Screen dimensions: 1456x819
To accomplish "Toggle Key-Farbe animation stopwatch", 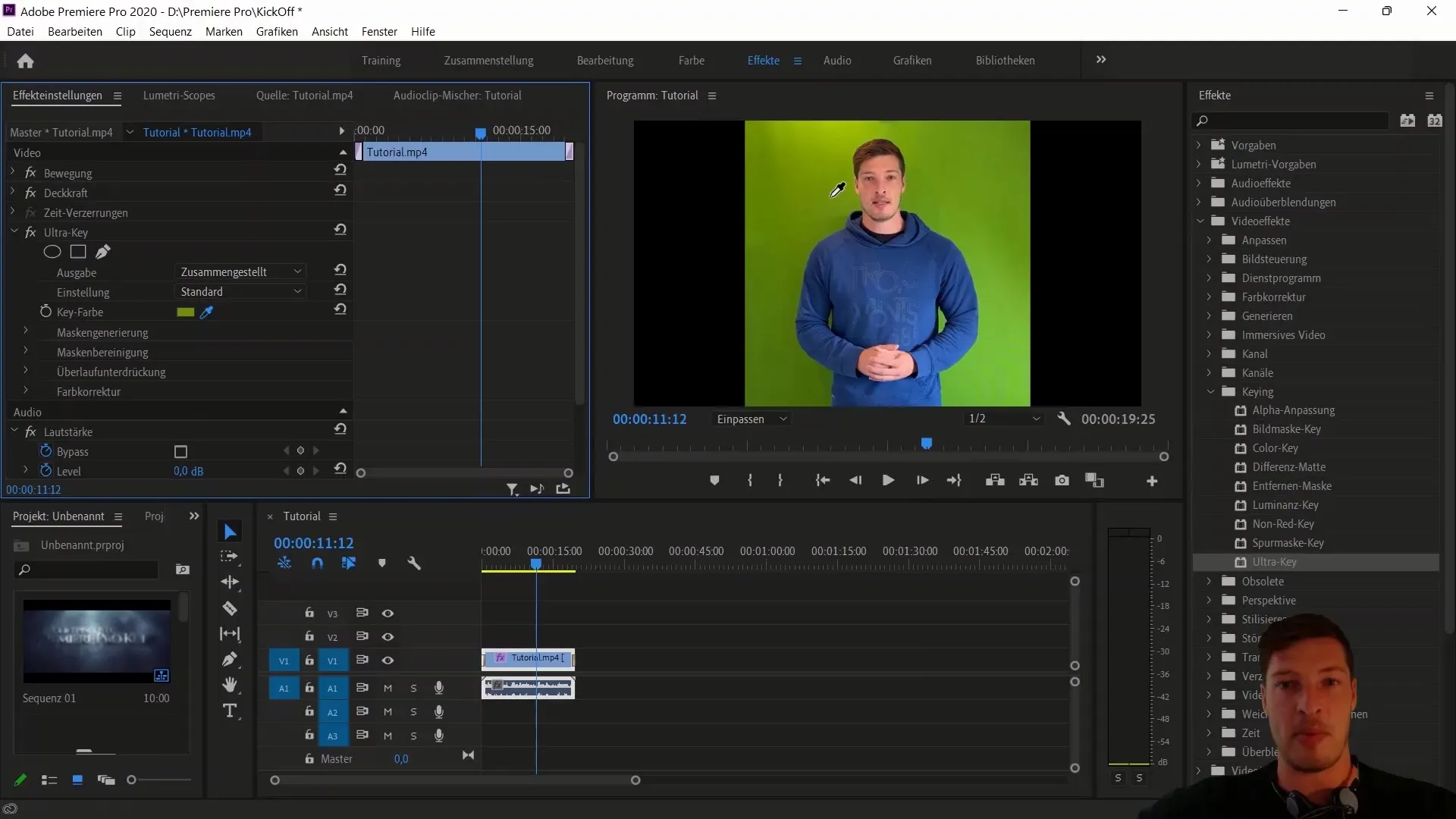I will [45, 312].
